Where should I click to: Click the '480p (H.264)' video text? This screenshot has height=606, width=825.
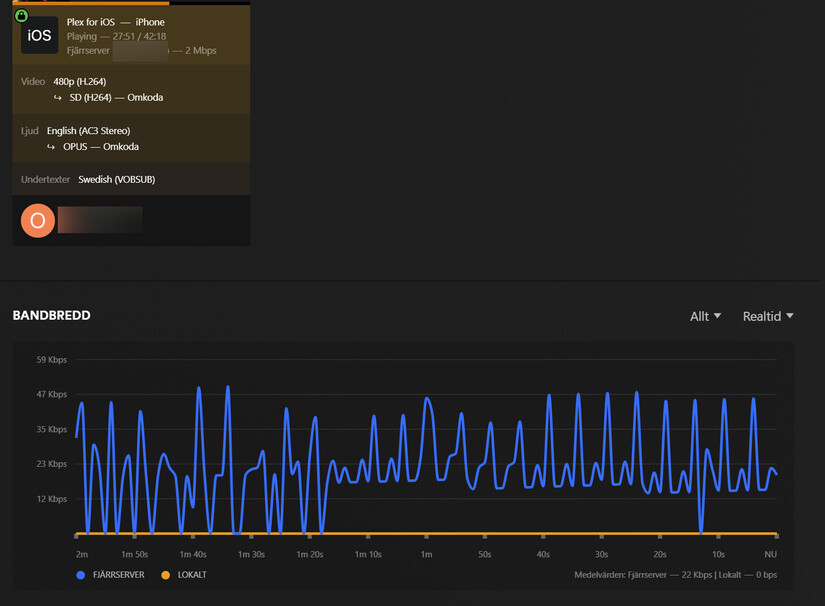click(79, 82)
